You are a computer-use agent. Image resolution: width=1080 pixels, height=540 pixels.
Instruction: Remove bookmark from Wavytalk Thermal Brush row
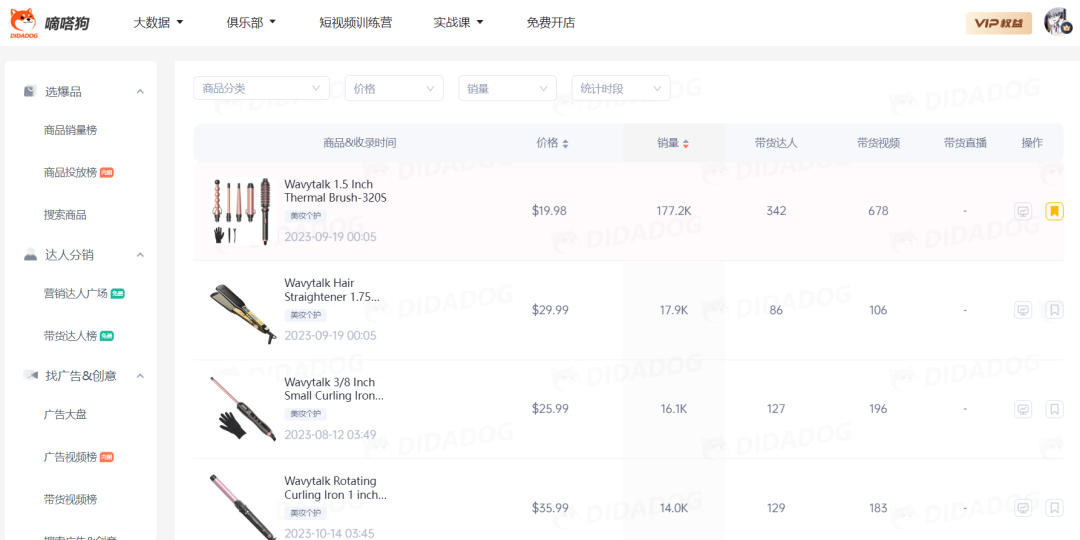(x=1054, y=211)
